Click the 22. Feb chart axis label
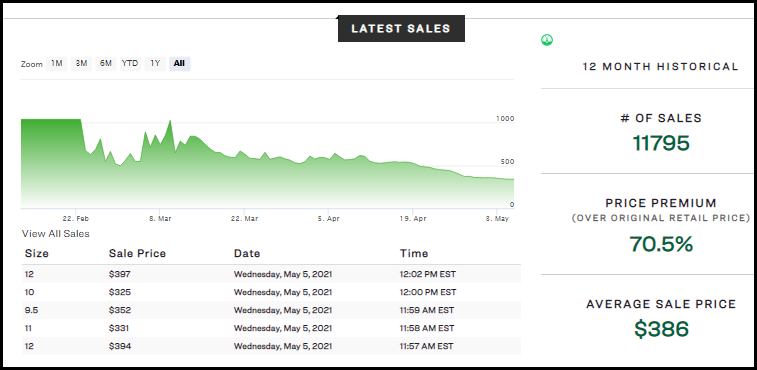Image resolution: width=757 pixels, height=370 pixels. click(x=76, y=219)
